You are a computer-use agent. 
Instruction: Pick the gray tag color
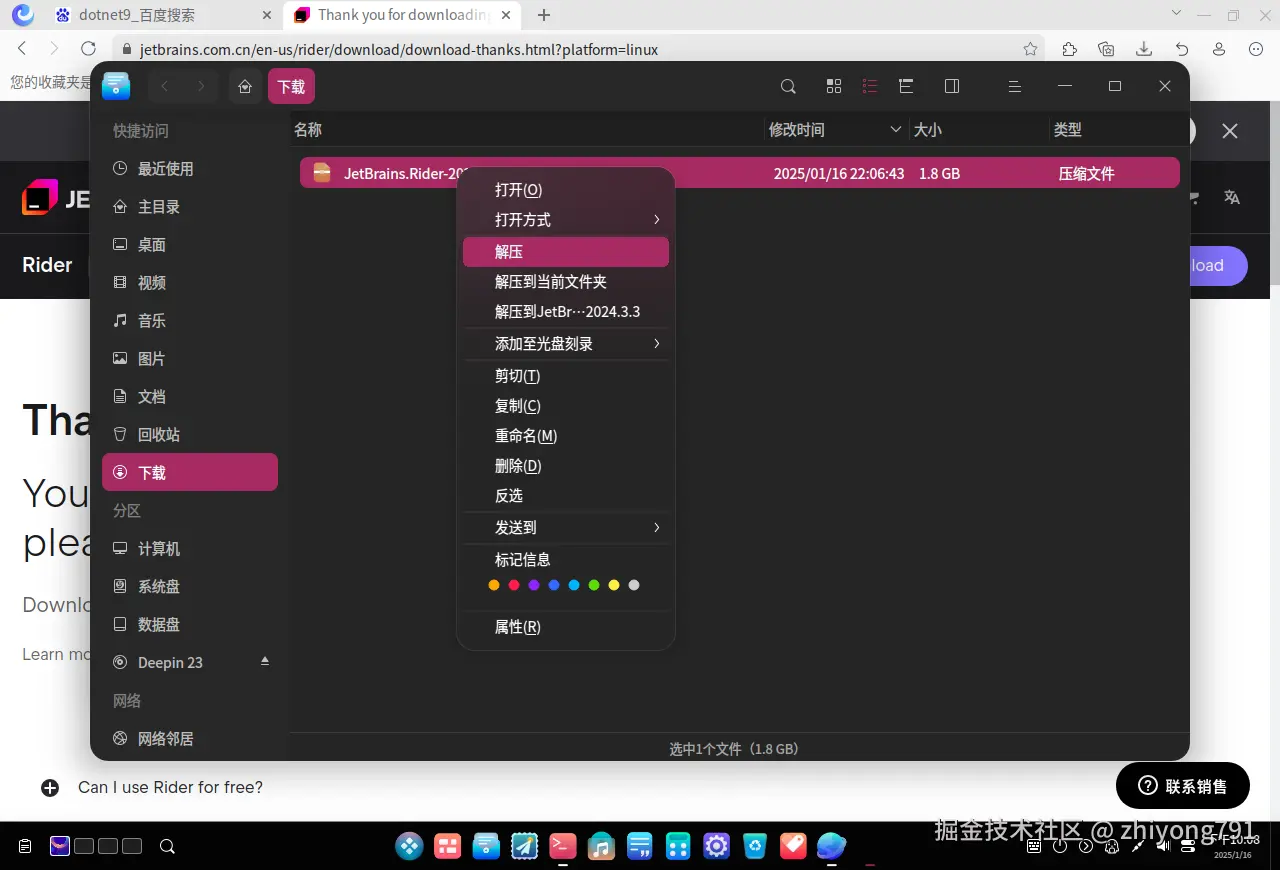634,585
